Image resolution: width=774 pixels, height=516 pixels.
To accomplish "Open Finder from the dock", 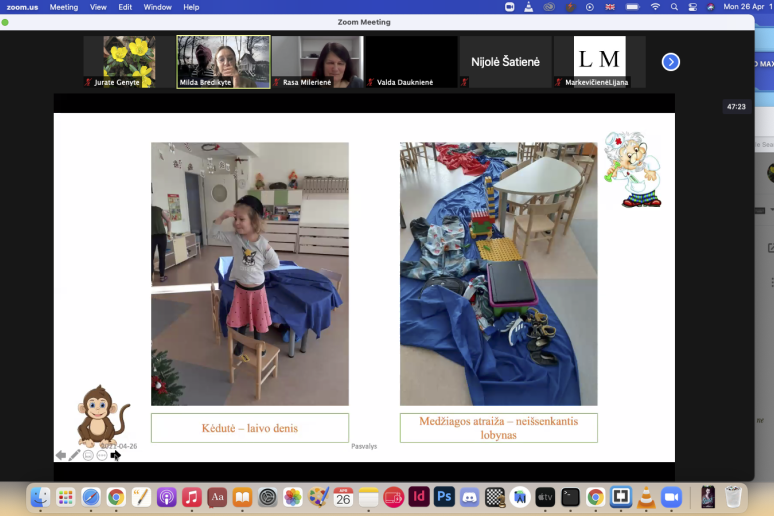I will pos(40,497).
